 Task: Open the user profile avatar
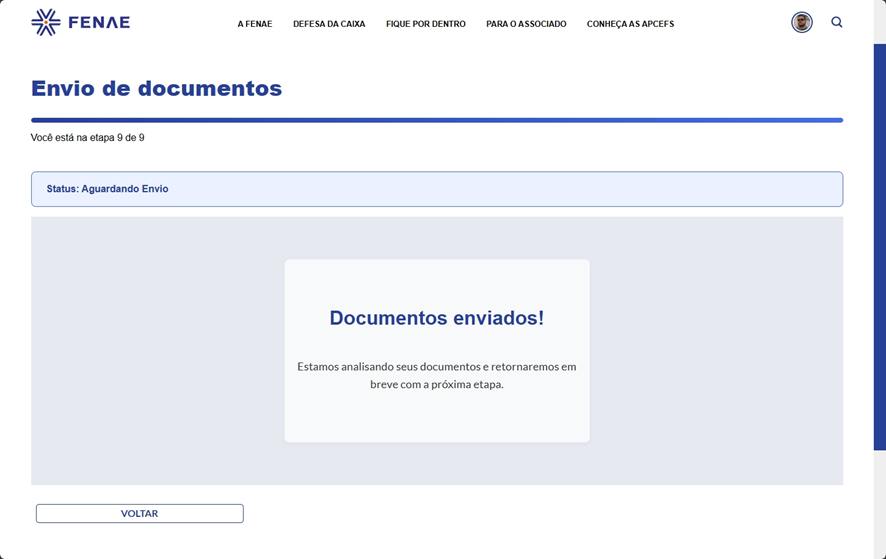[x=801, y=22]
